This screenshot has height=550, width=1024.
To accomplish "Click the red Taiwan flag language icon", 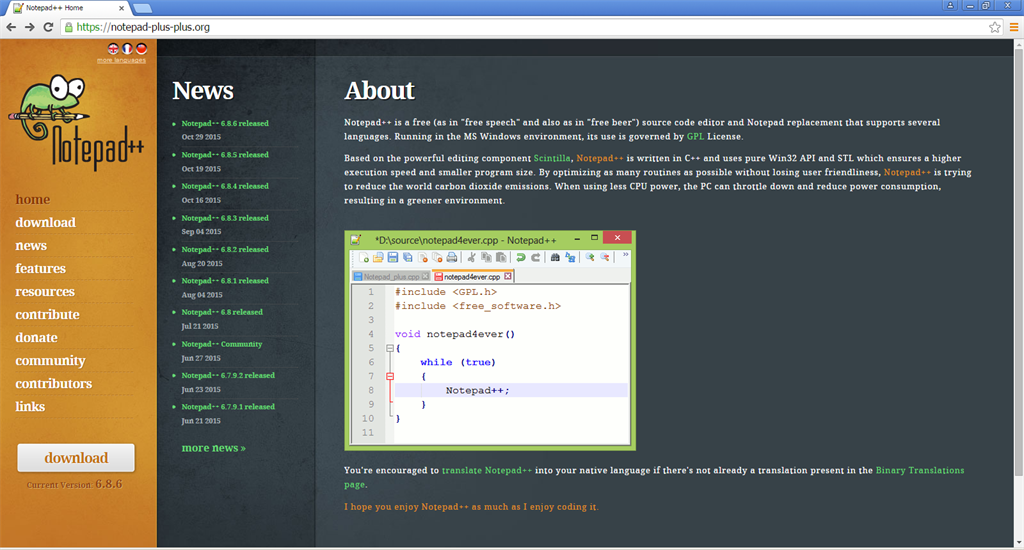I will click(x=141, y=48).
